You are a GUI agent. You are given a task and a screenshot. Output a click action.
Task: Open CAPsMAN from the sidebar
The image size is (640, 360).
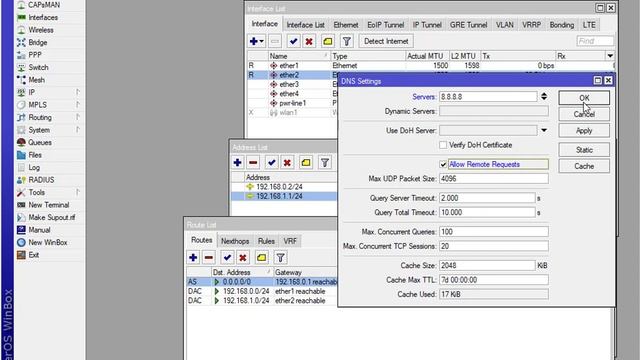coord(44,5)
